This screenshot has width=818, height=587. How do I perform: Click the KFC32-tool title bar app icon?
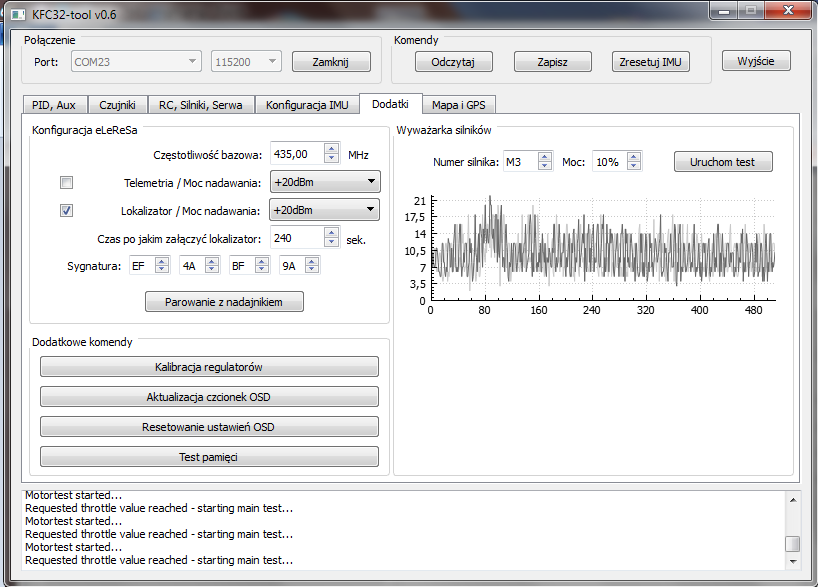pyautogui.click(x=17, y=12)
